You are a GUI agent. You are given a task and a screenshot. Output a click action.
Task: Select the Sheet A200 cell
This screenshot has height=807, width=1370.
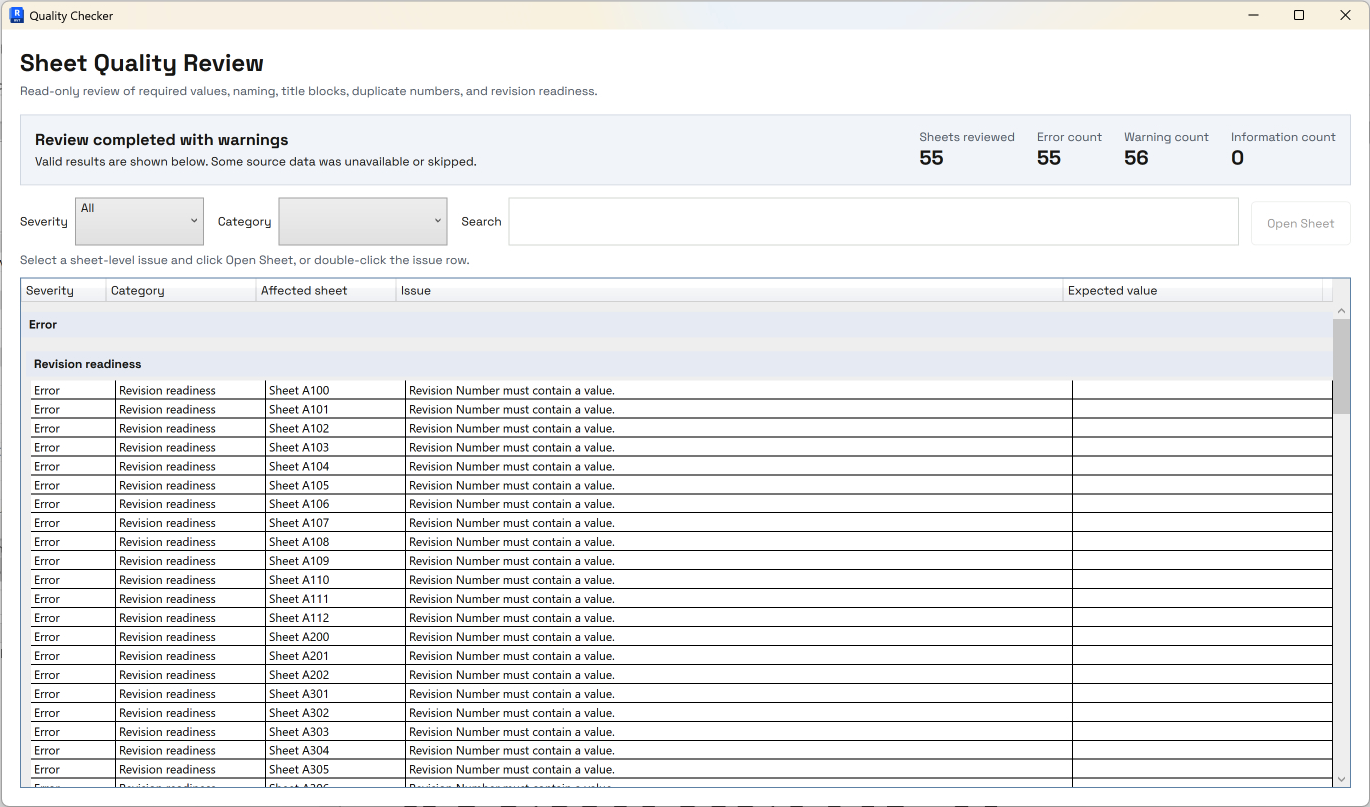click(335, 637)
